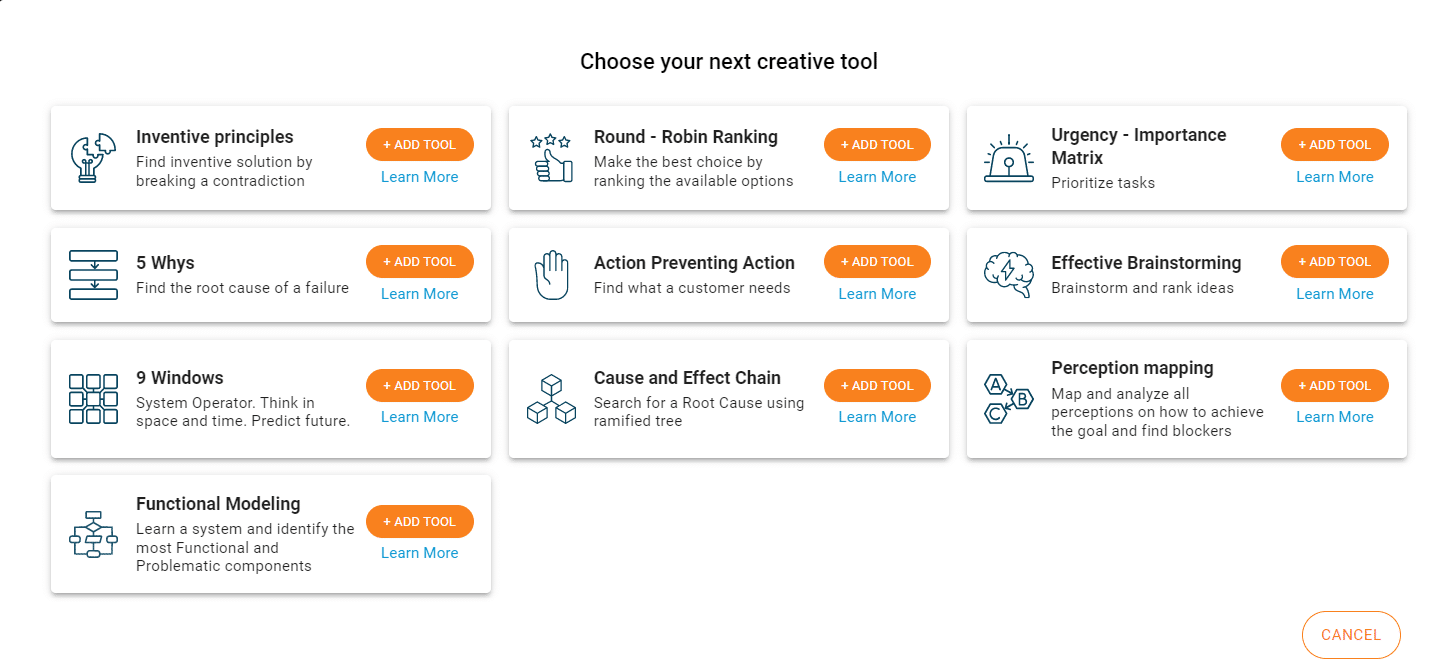1450x666 pixels.
Task: Open Learn More for Round-Robin Ranking
Action: 877,177
